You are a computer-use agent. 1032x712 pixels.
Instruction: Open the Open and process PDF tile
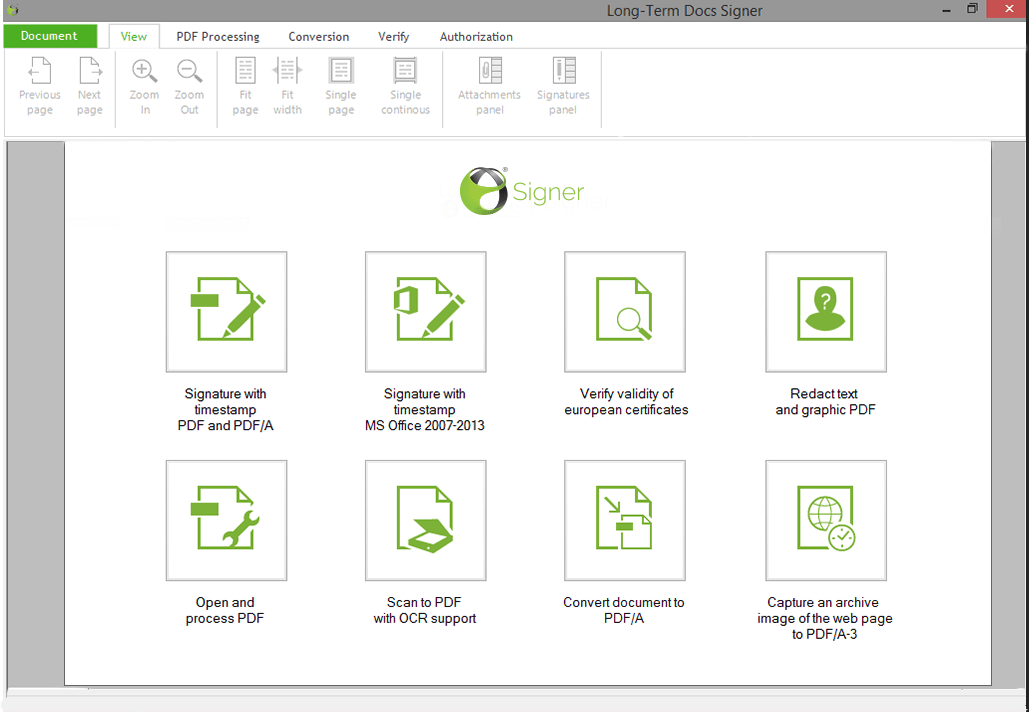click(x=226, y=520)
